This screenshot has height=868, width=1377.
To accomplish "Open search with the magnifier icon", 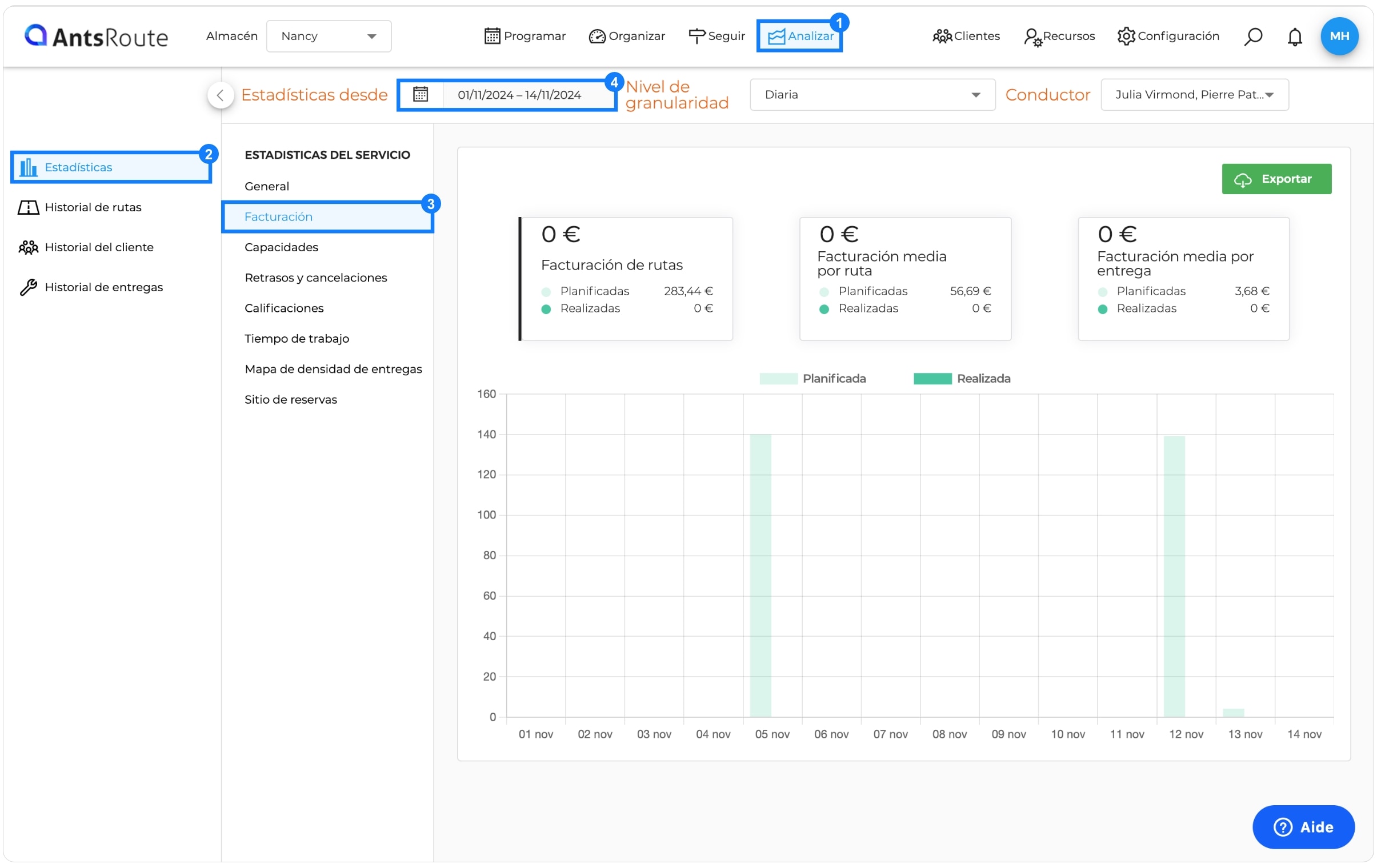I will [x=1252, y=37].
